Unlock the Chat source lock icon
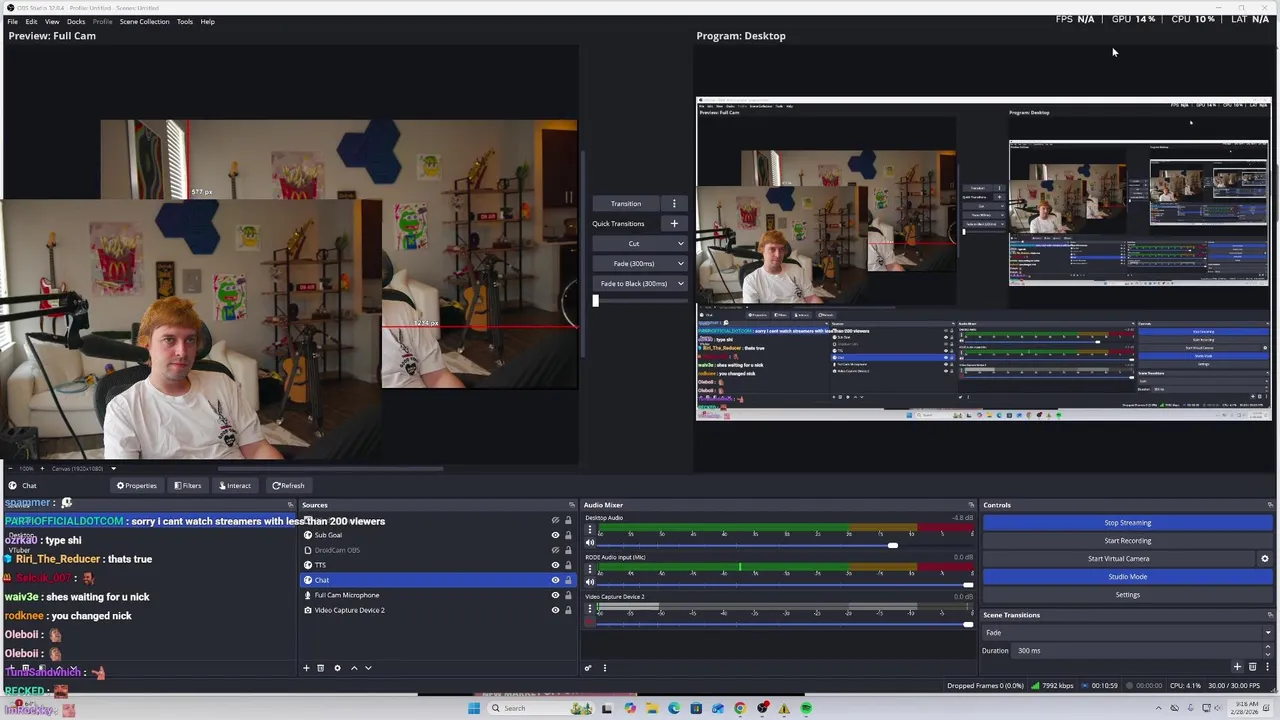The height and width of the screenshot is (720, 1280). tap(568, 580)
